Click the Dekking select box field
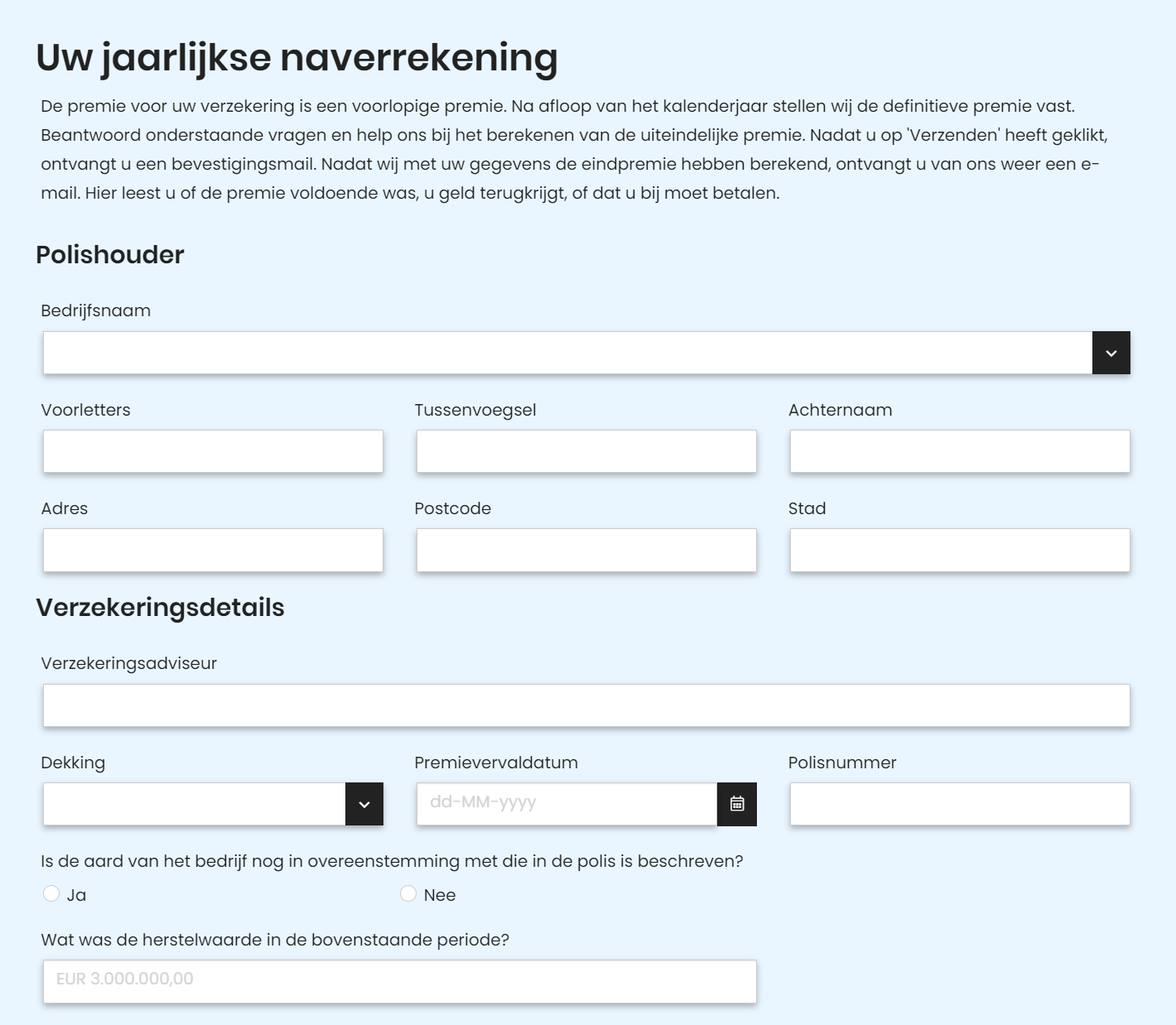The width and height of the screenshot is (1176, 1025). [x=194, y=804]
